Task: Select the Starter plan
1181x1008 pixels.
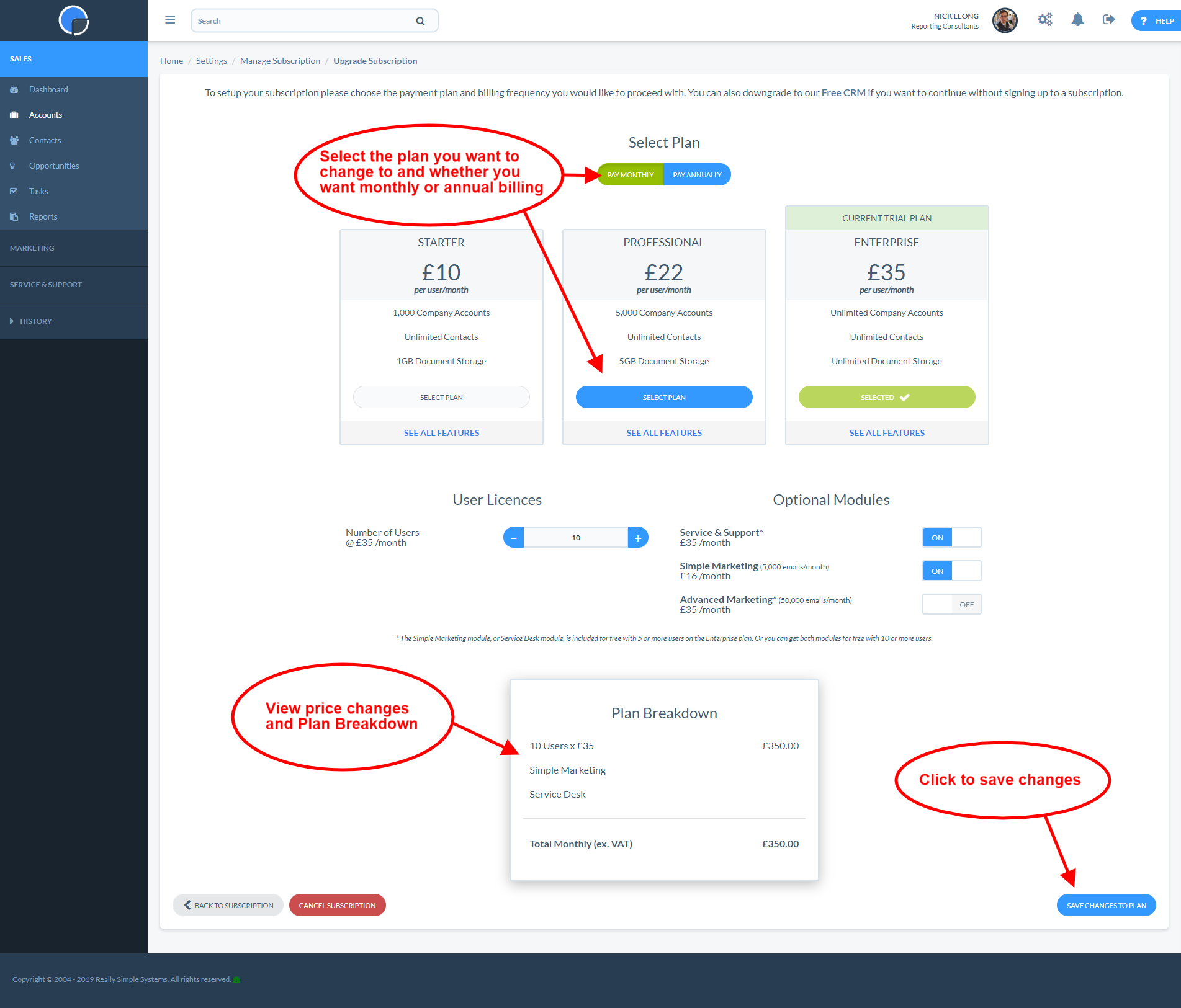Action: tap(441, 398)
